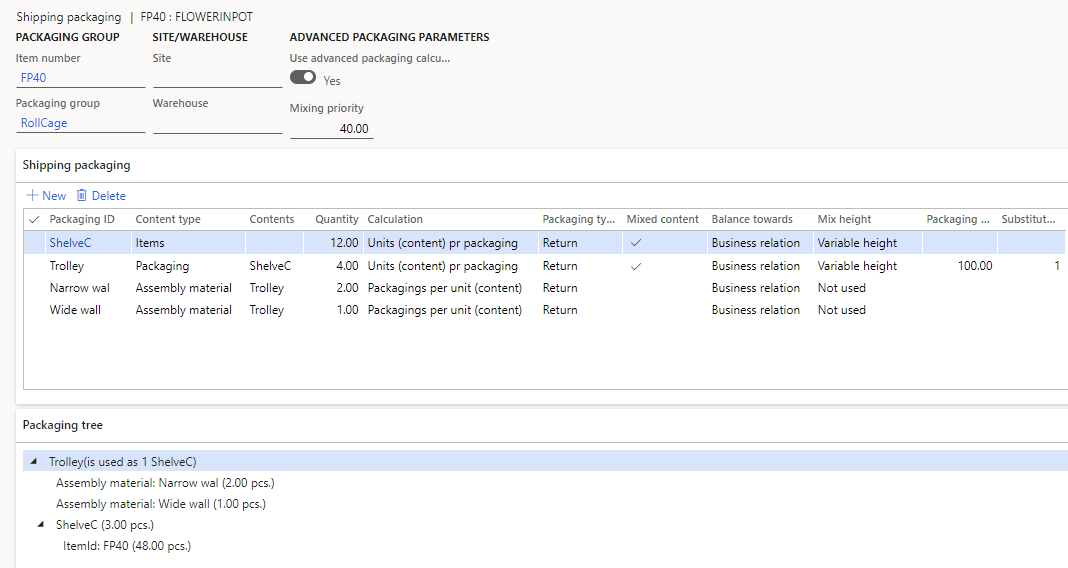Collapse the Trolley node in packaging tree
Viewport: 1068px width, 568px height.
coord(35,462)
